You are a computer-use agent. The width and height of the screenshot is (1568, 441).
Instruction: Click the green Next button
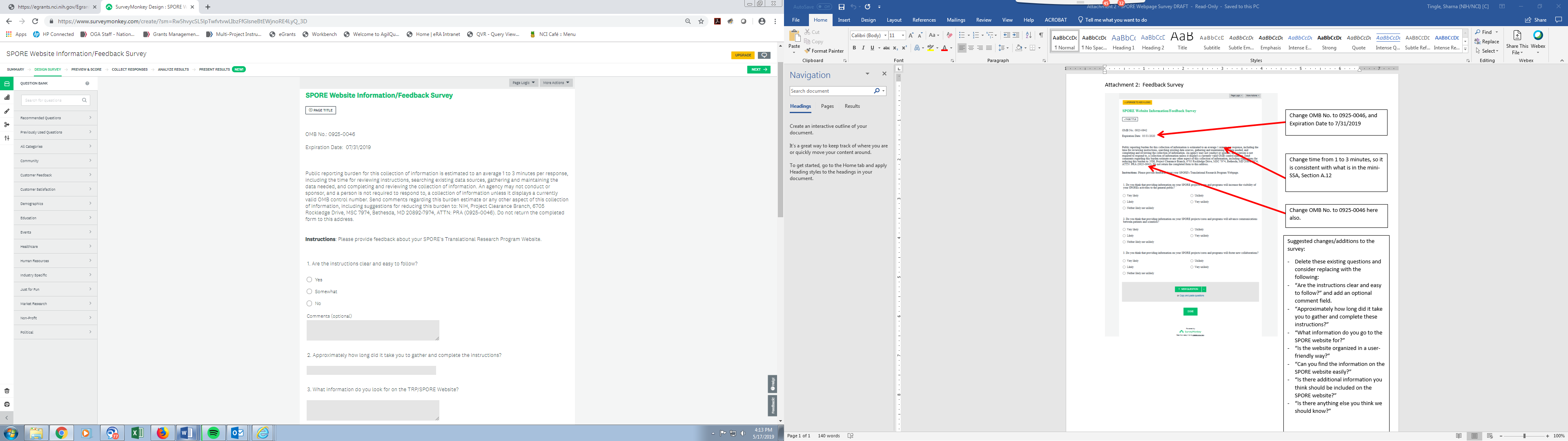point(758,69)
